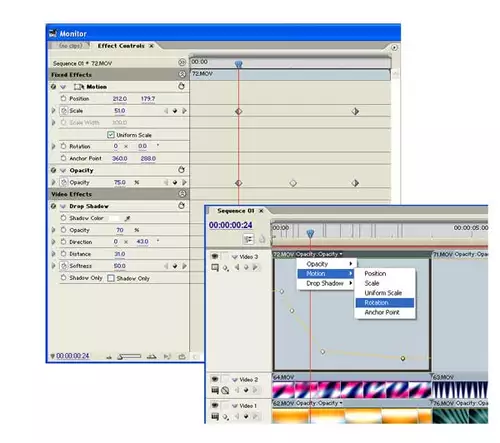This screenshot has width=500, height=443.
Task: Expand the Softness parameter
Action: pyautogui.click(x=53, y=266)
